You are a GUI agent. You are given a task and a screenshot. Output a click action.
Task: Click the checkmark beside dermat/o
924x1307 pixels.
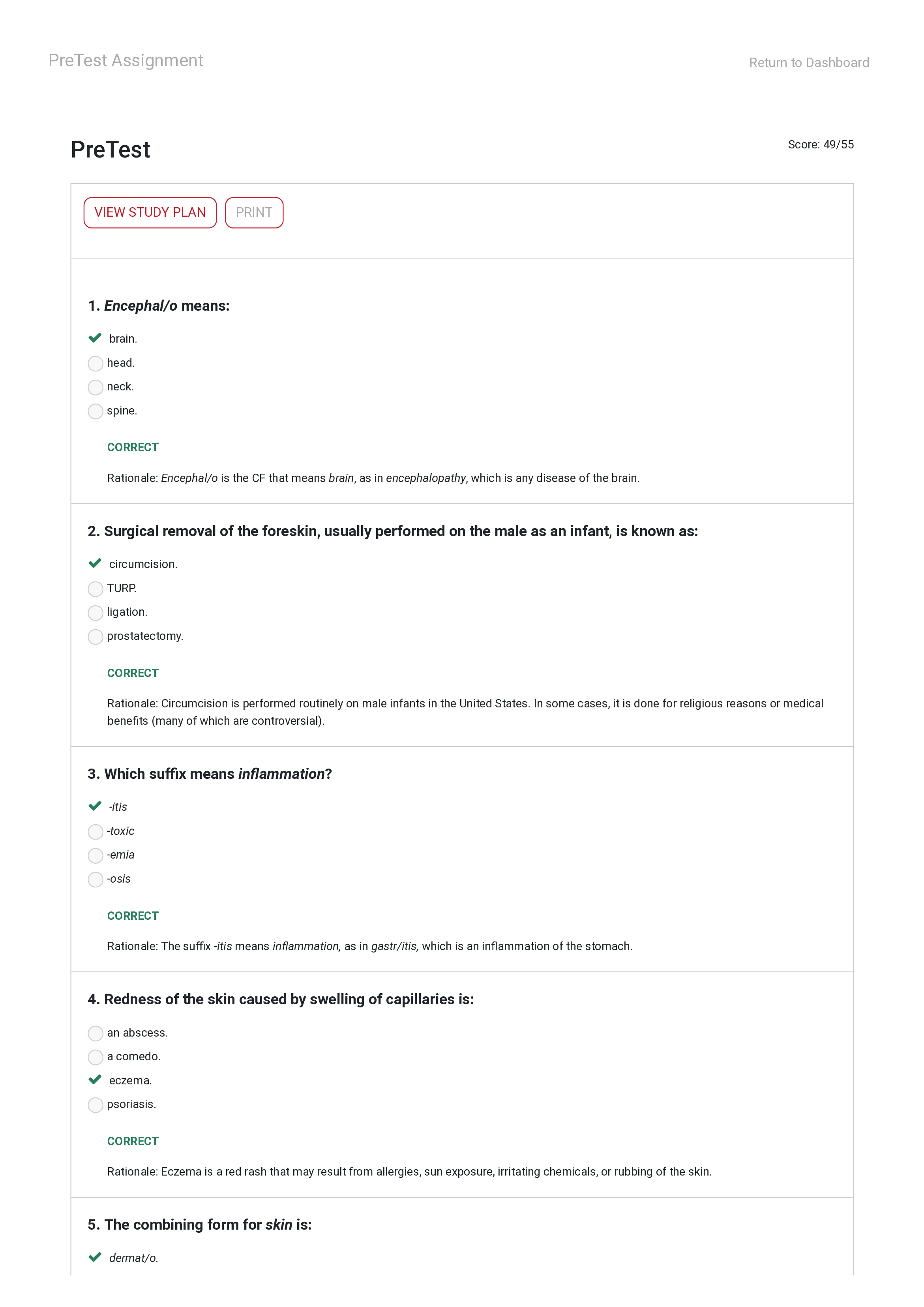[95, 1258]
